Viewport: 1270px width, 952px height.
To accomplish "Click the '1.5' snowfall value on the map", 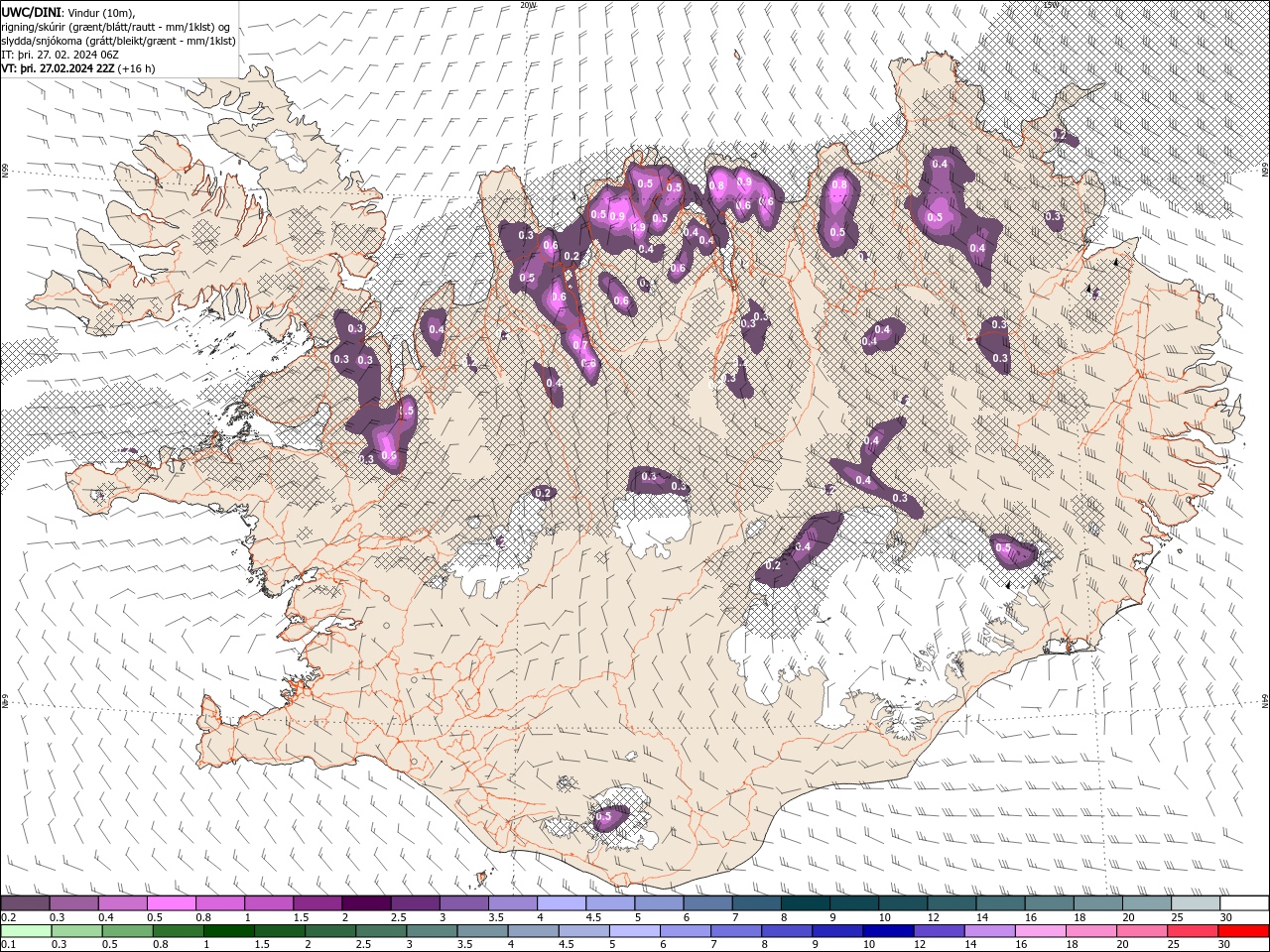I will click(406, 411).
